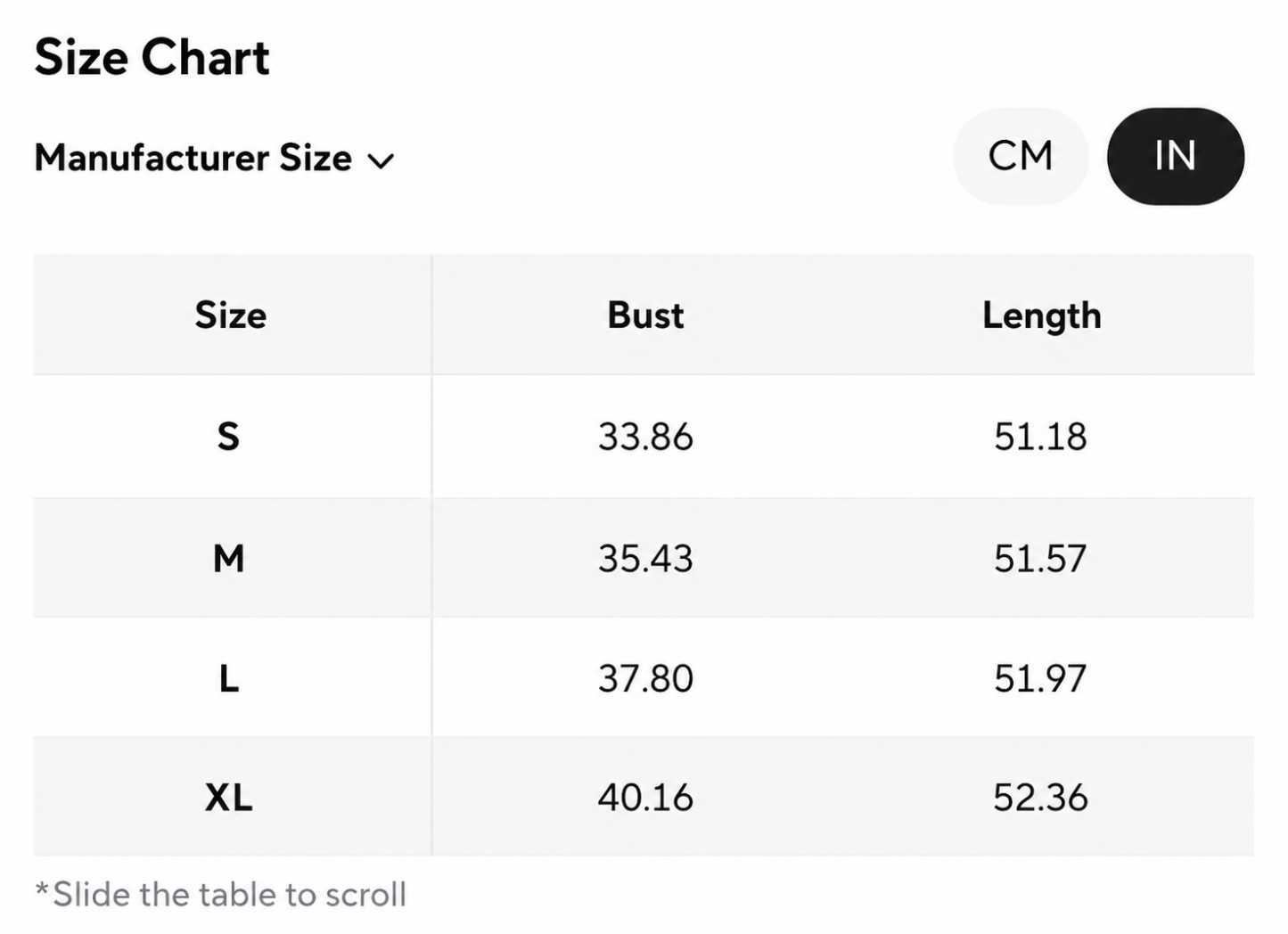Viewport: 1288px width, 934px height.
Task: Click bust value 33.86
Action: (x=645, y=437)
